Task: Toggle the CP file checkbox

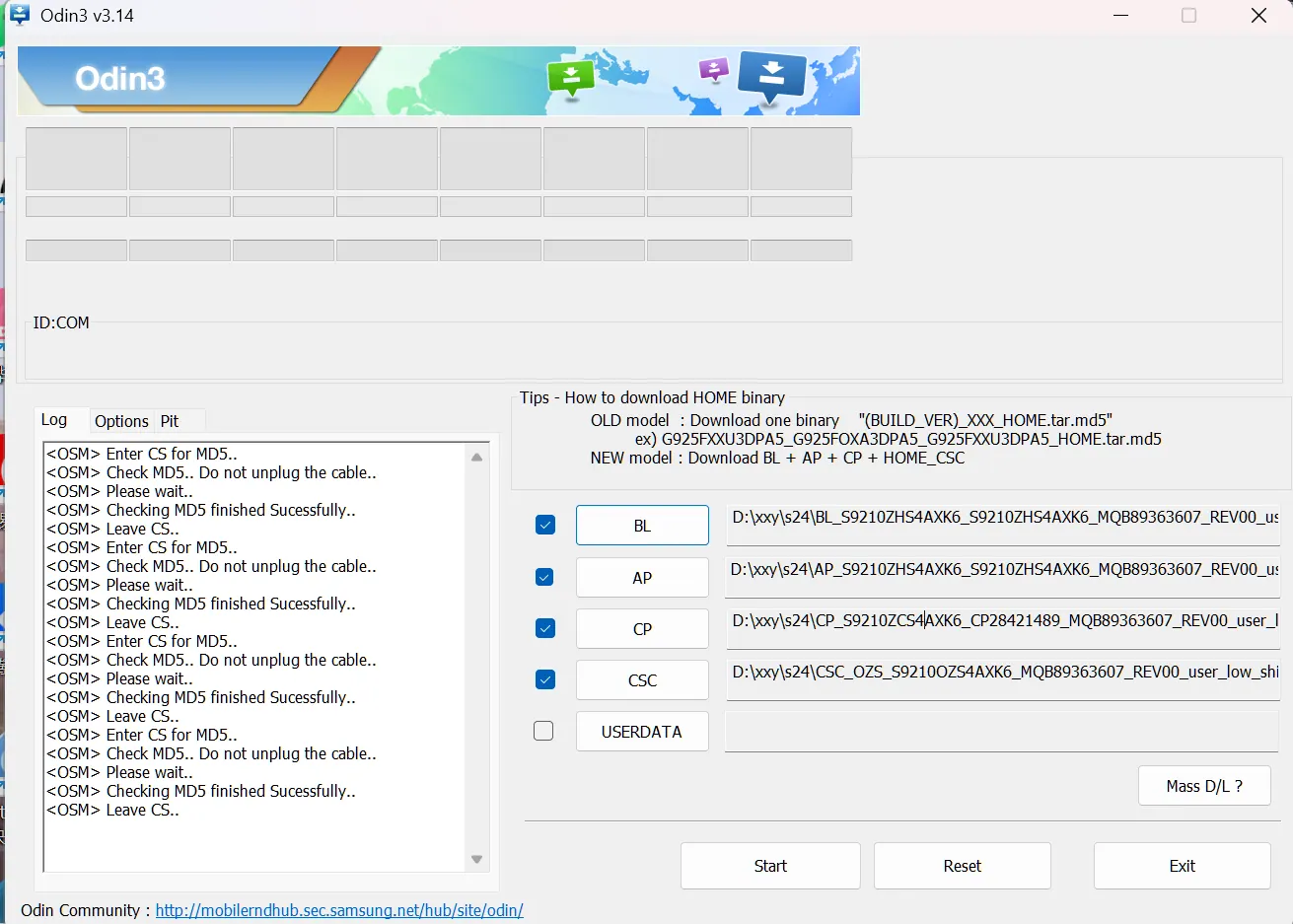Action: [x=544, y=628]
